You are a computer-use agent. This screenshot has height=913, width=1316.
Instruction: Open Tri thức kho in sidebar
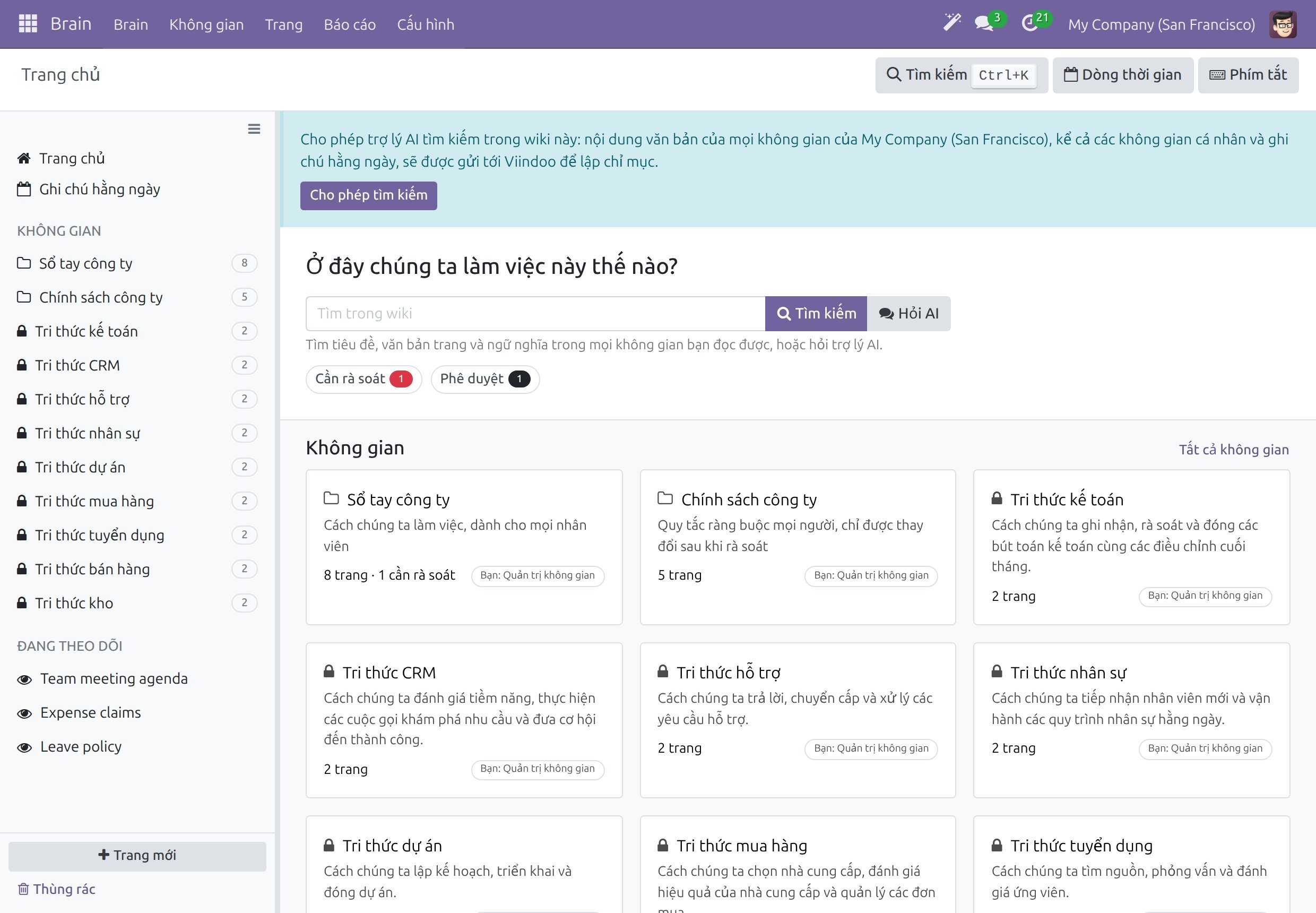click(137, 604)
